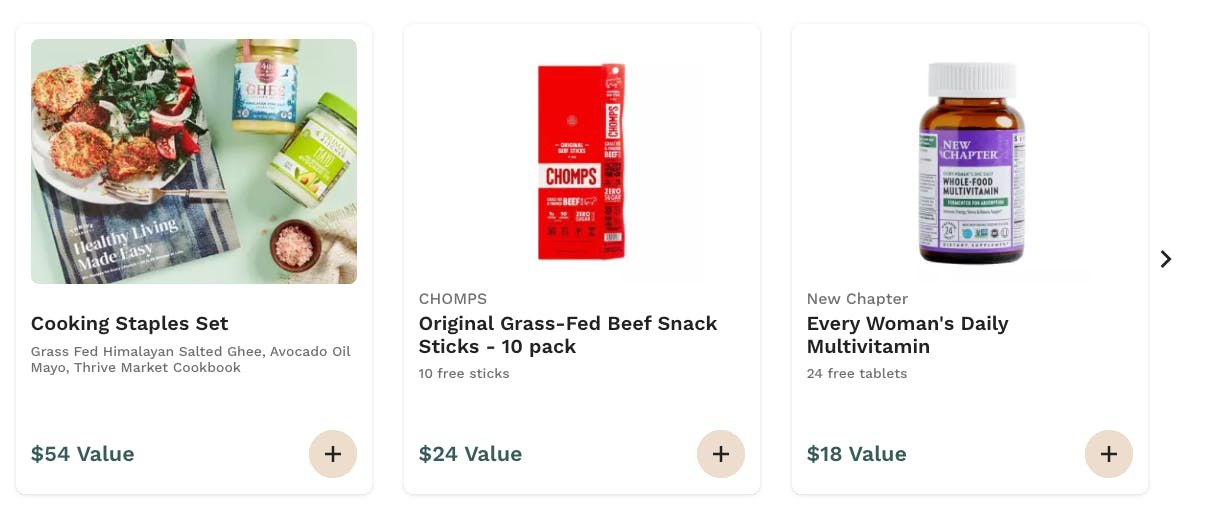Add Every Woman's Daily Multivitamin with plus button
This screenshot has height=514, width=1213.
click(x=1109, y=454)
